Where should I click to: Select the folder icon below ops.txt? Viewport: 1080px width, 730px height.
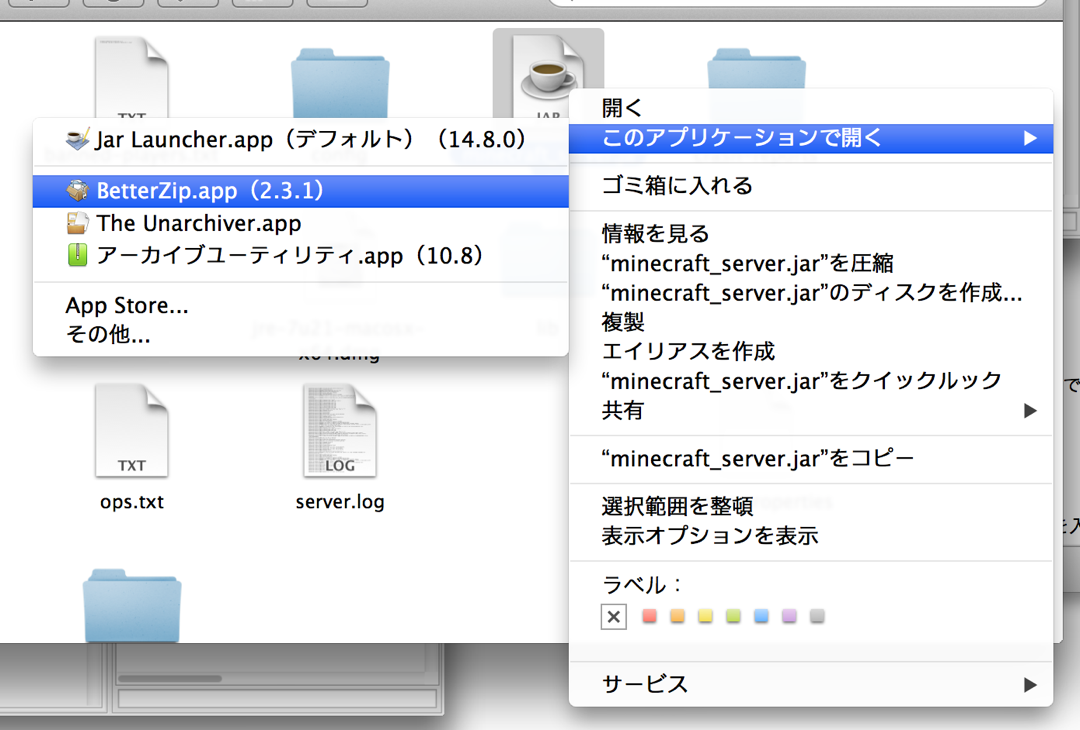click(132, 606)
